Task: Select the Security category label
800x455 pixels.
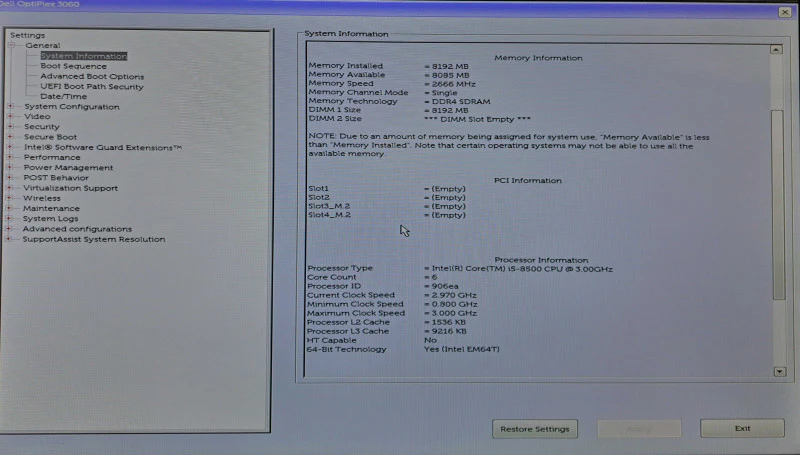Action: click(42, 127)
